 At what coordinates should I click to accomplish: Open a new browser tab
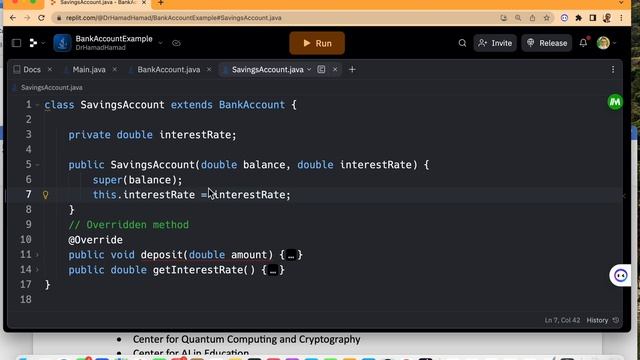[x=161, y=3]
